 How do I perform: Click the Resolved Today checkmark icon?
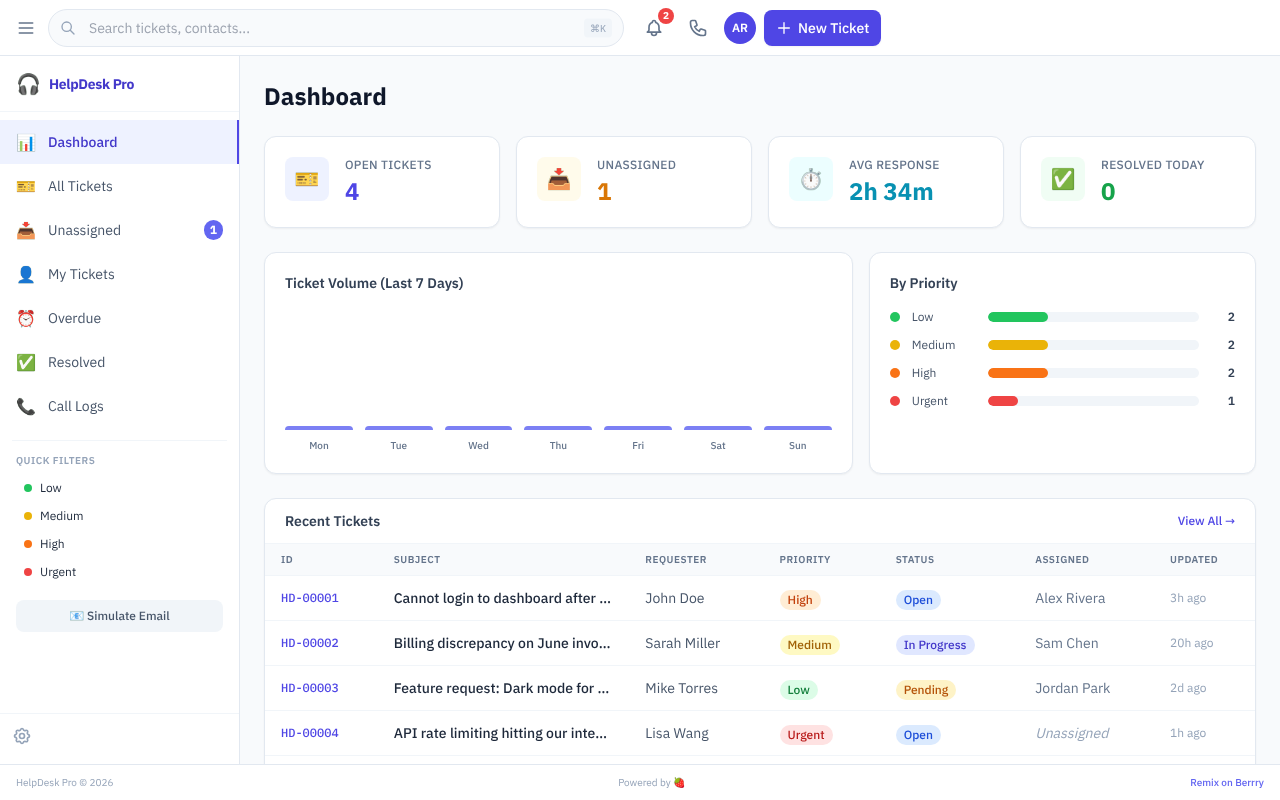(1063, 179)
